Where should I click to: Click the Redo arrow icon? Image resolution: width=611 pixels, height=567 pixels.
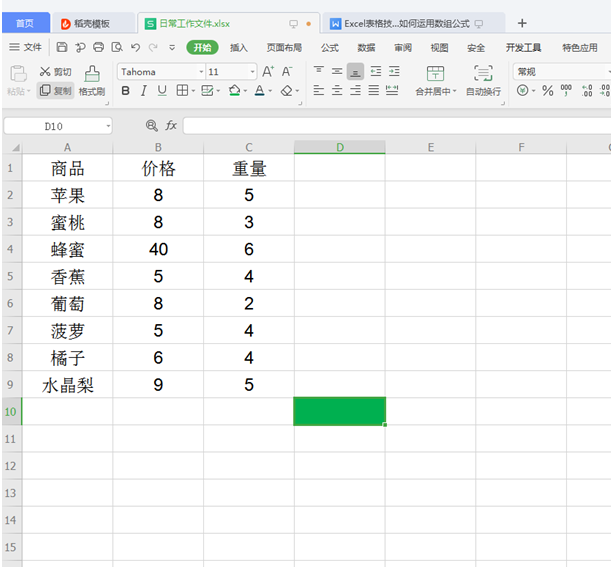(x=153, y=47)
